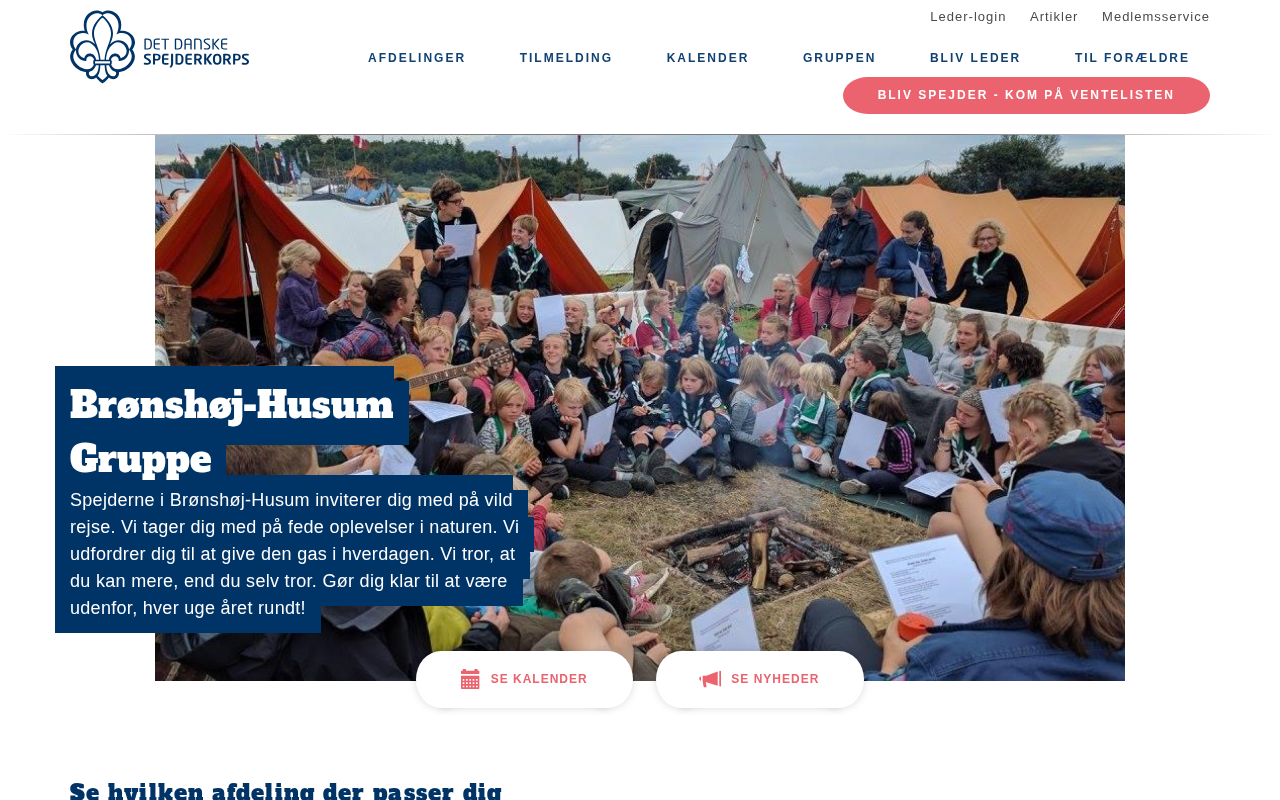
Task: Click Bliv Spejder - Kom på ventelisten button
Action: coord(1026,95)
